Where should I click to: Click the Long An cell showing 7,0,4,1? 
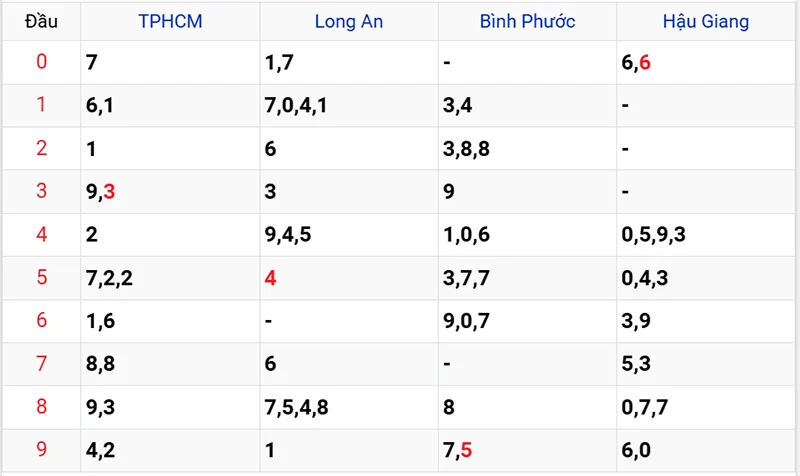(x=295, y=106)
